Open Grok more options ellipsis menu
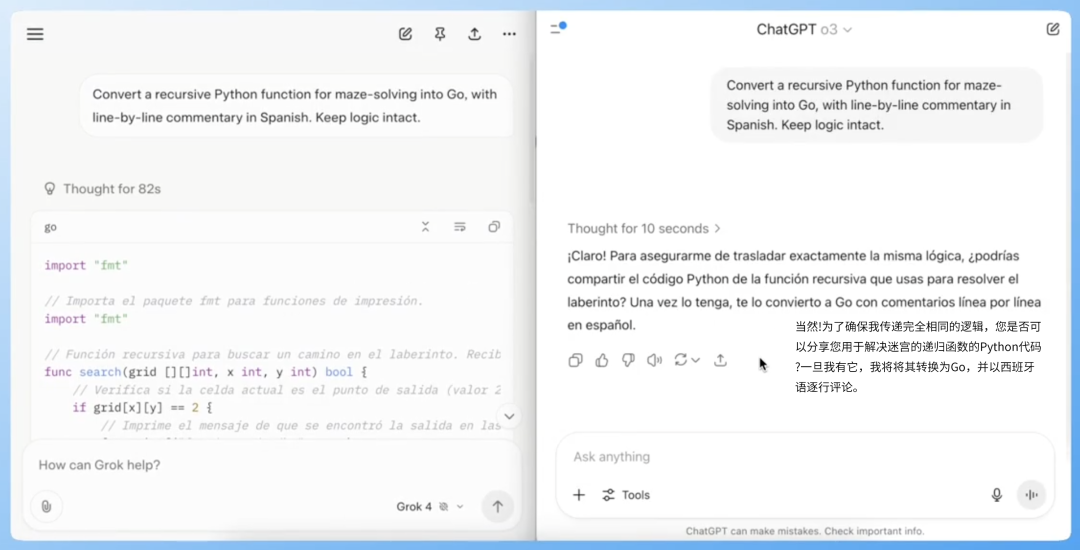The image size is (1080, 550). pos(509,34)
